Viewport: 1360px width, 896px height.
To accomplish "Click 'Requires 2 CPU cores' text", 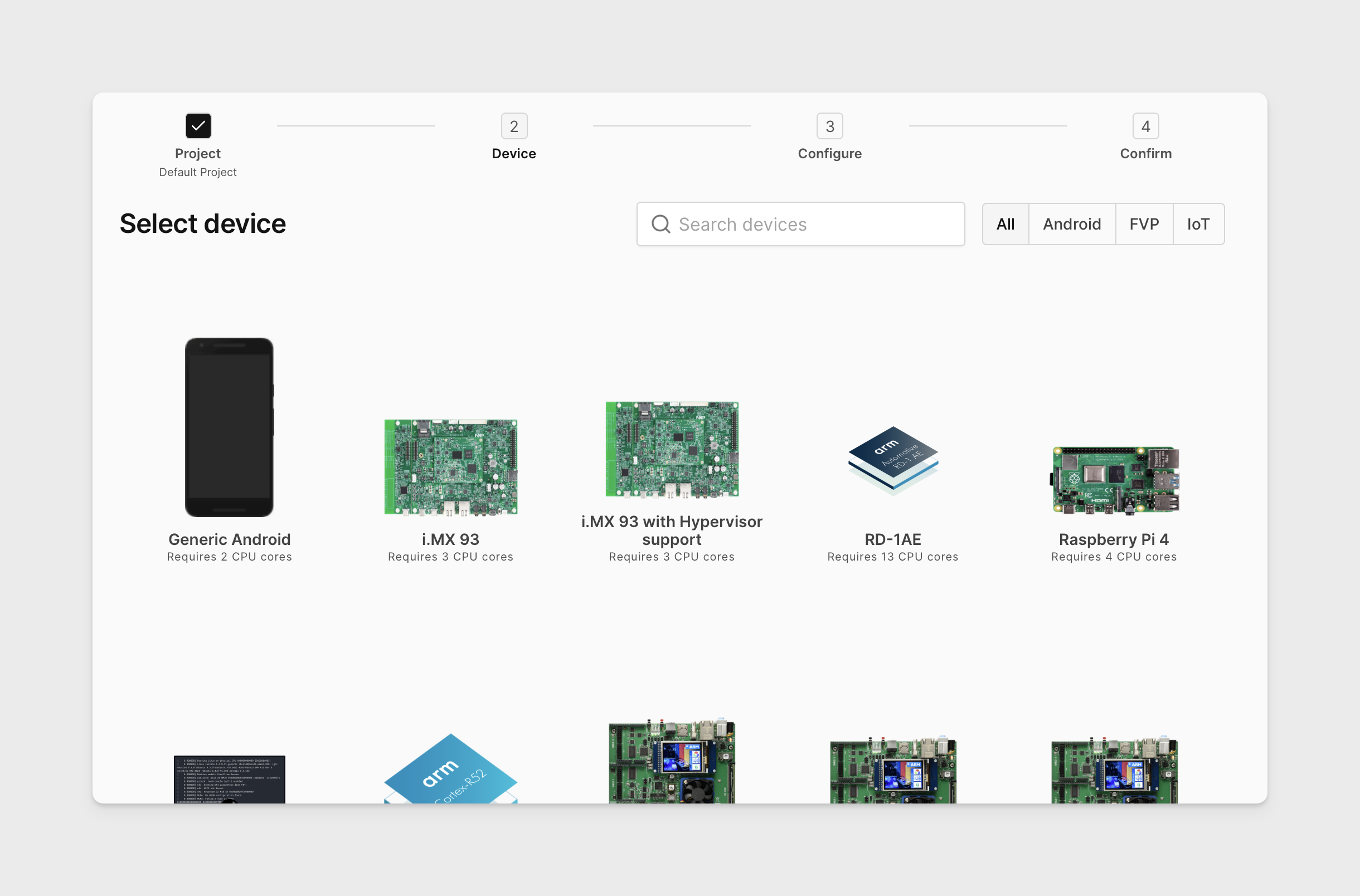I will (229, 557).
